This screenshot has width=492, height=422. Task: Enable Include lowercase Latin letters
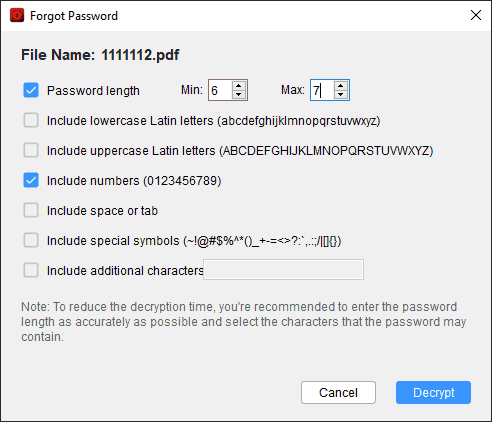point(31,120)
